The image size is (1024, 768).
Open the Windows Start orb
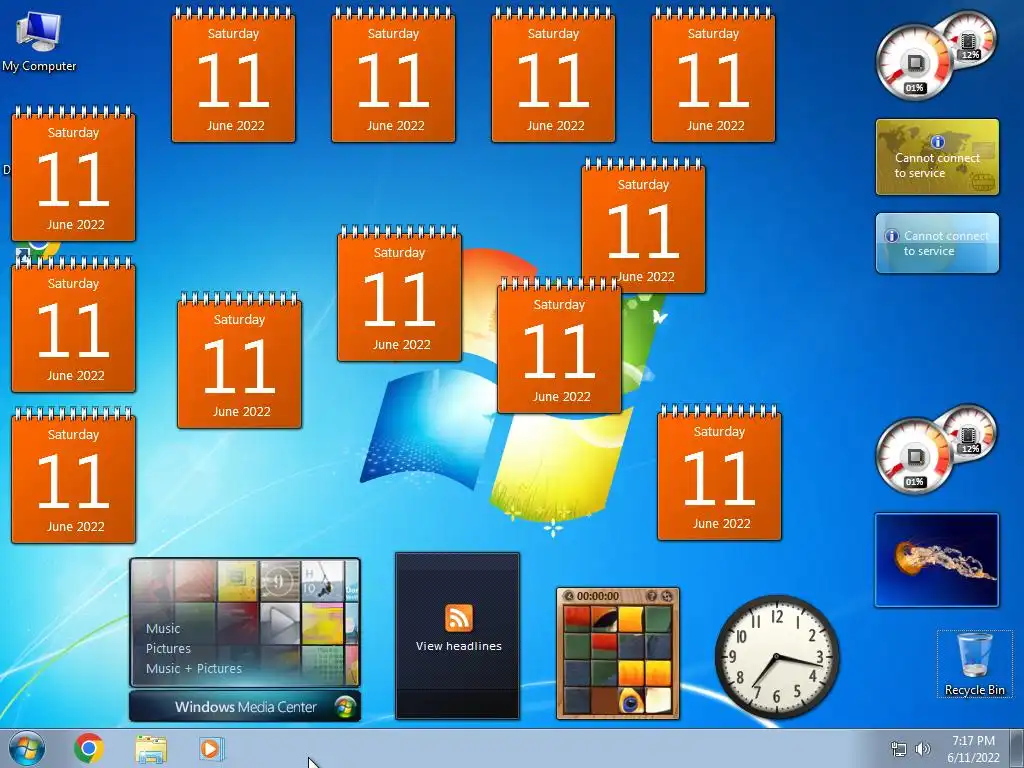click(27, 748)
